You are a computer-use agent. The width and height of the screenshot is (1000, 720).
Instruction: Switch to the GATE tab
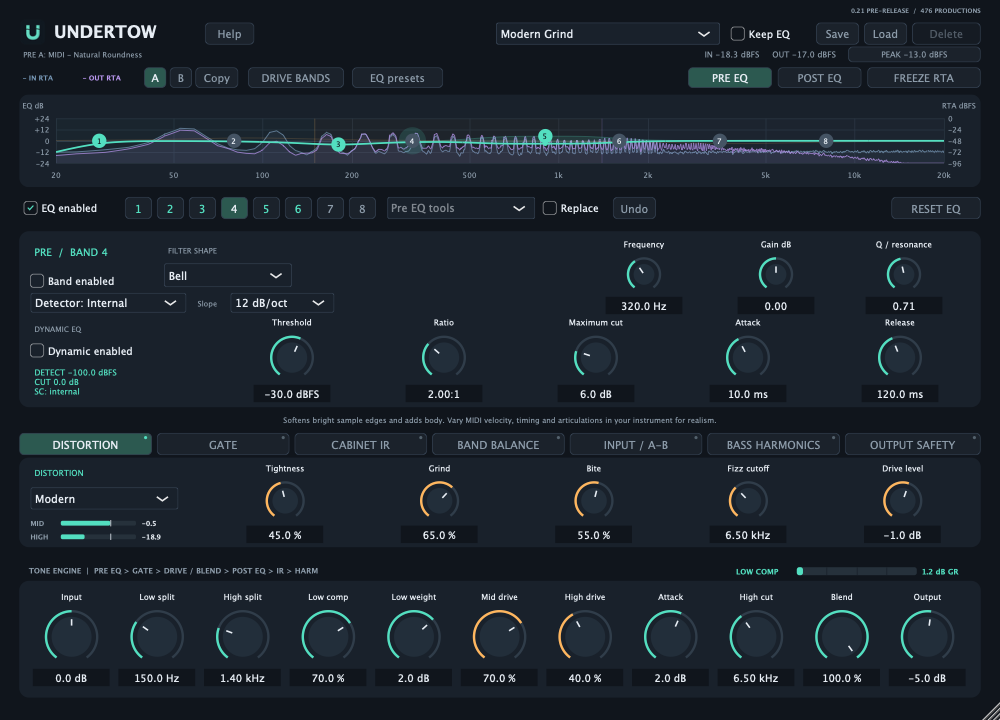pos(223,444)
